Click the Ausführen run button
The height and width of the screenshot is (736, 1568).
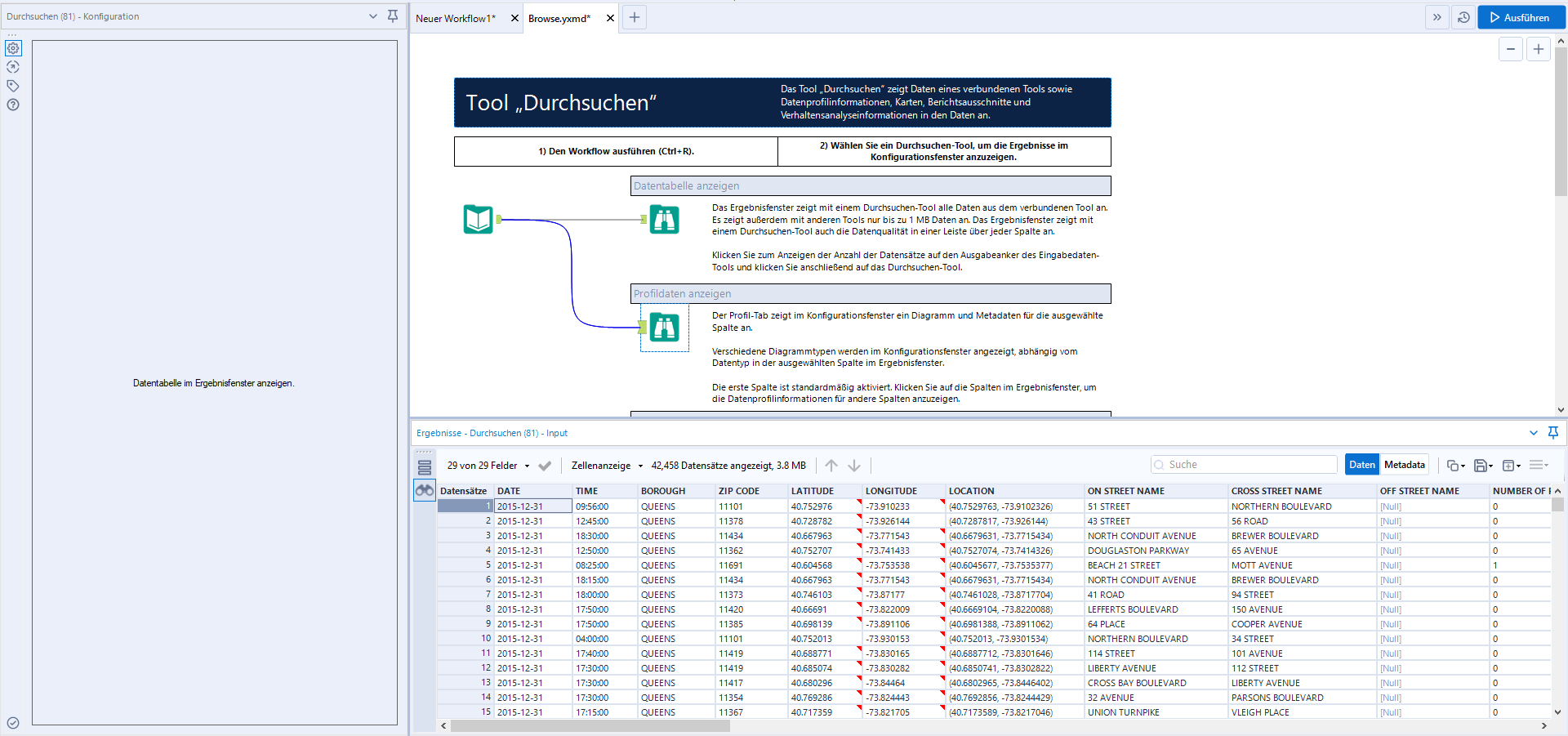click(1519, 17)
